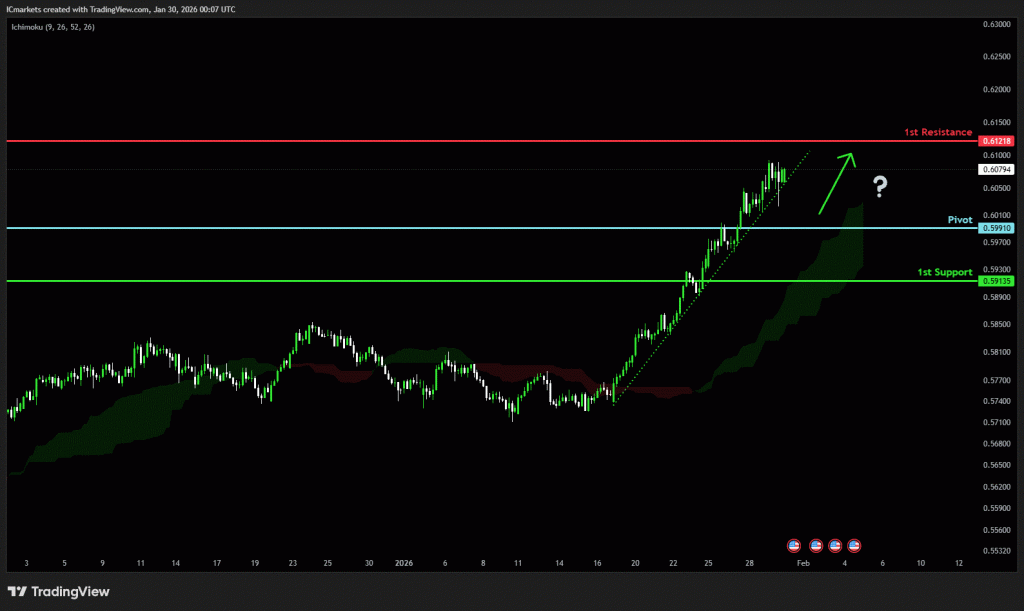This screenshot has width=1024, height=611.
Task: Open the second US flag event marker
Action: [x=815, y=545]
